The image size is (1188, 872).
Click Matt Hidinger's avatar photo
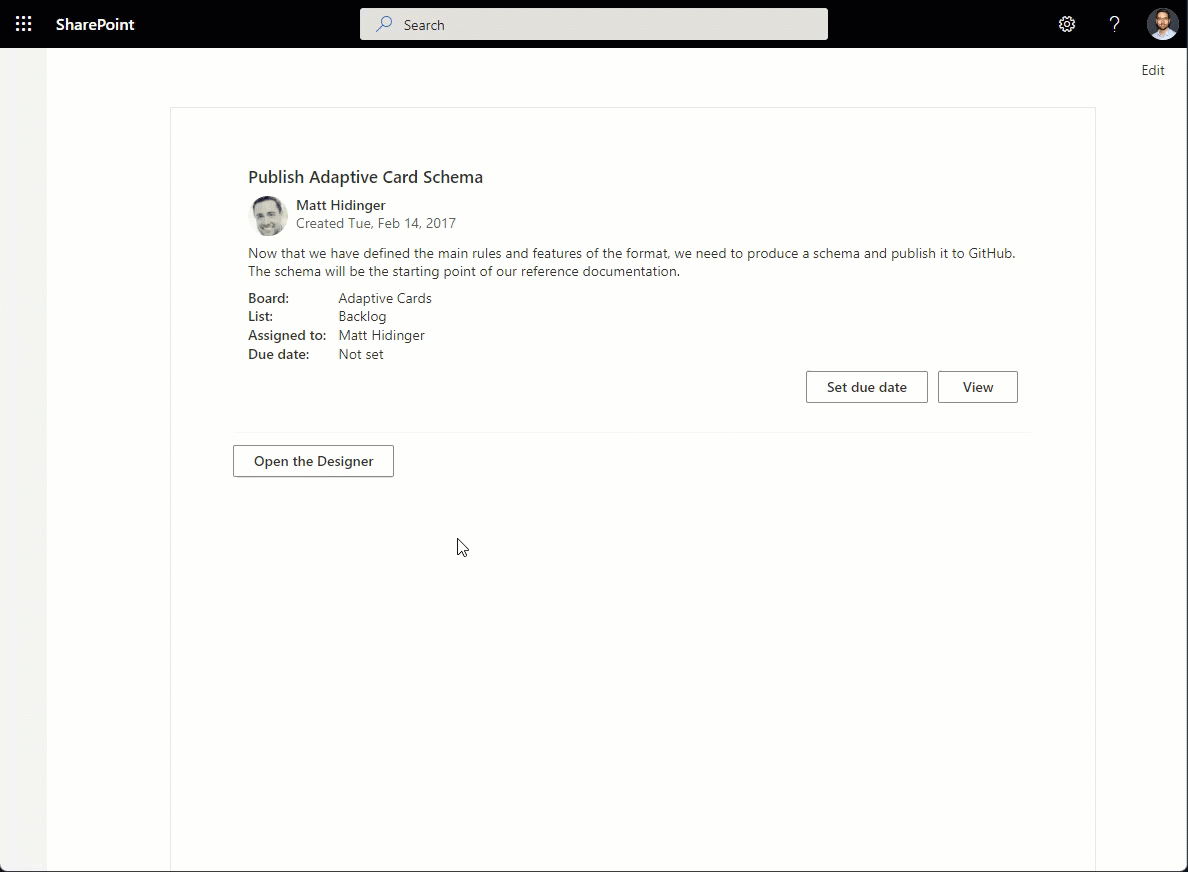[268, 215]
